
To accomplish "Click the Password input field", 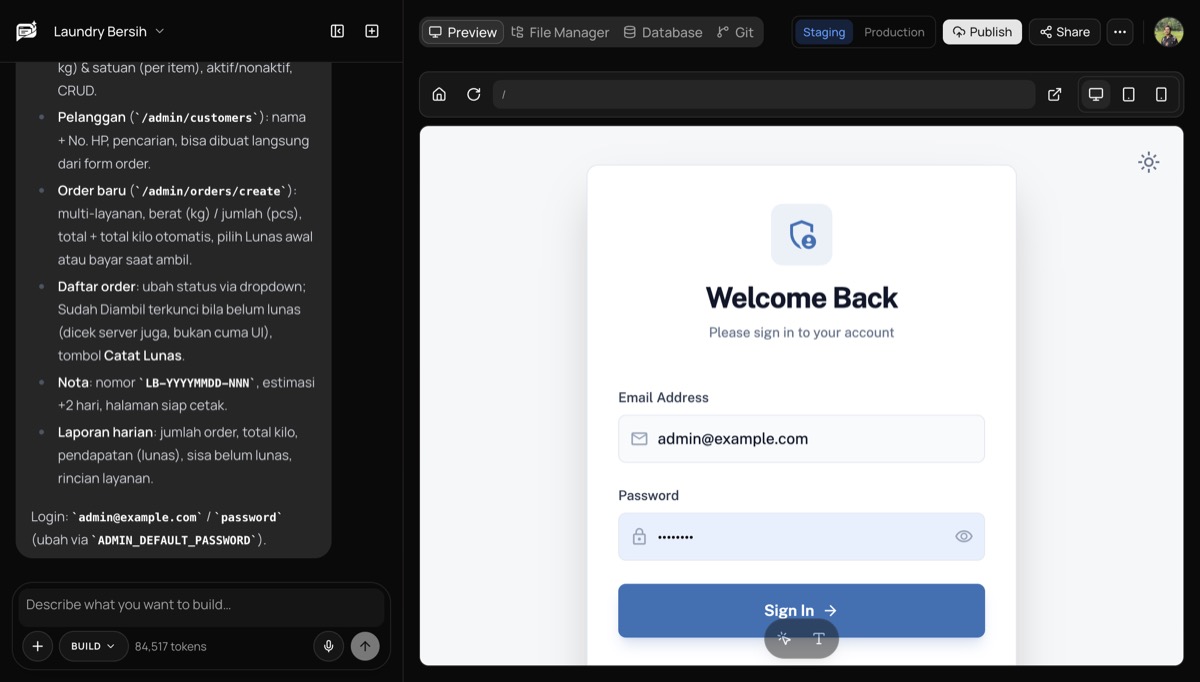I will [801, 537].
